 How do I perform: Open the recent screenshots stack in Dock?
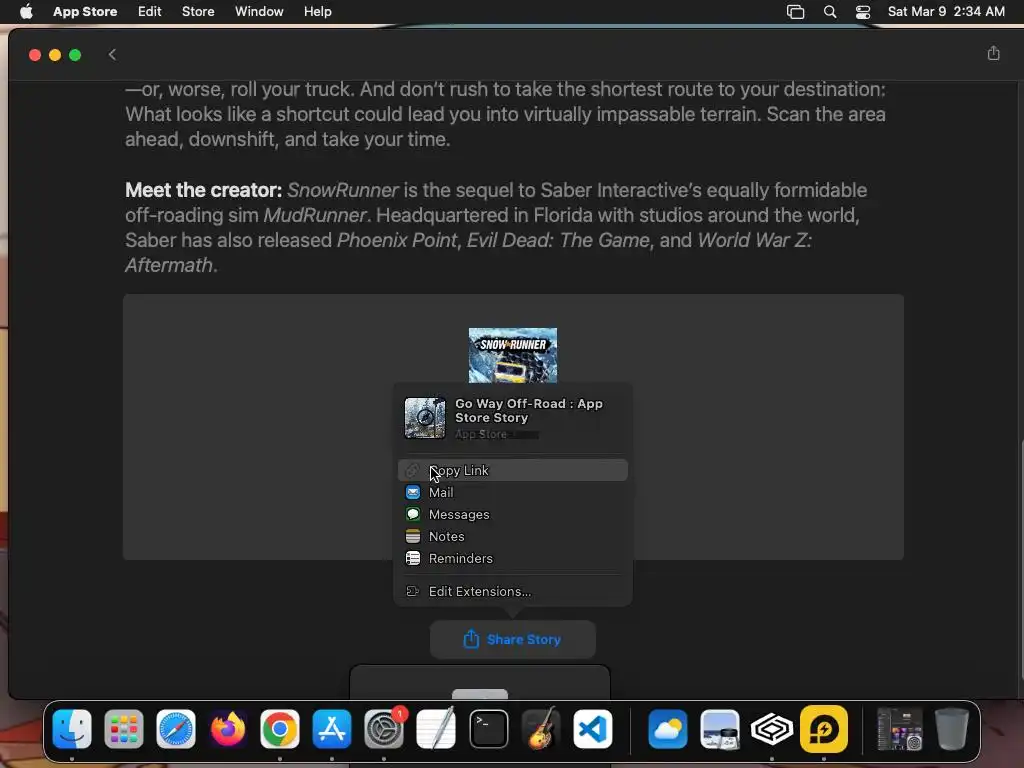click(899, 729)
